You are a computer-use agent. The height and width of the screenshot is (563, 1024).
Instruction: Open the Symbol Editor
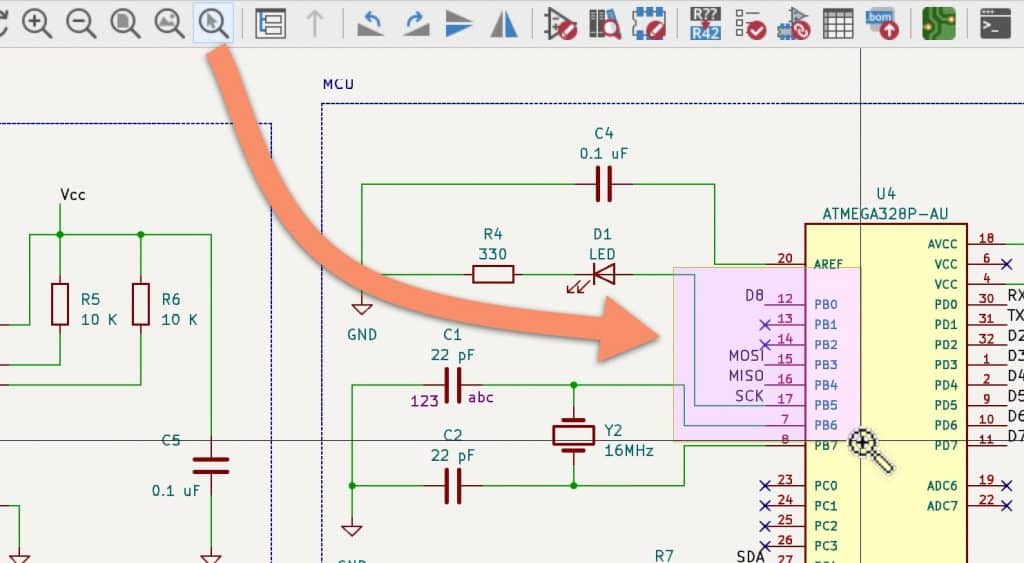point(560,24)
